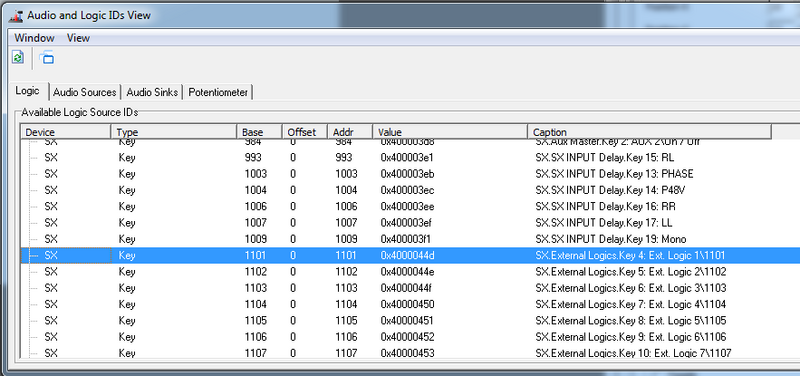The image size is (800, 376).
Task: Switch to the Audio Sinks tab
Action: pos(152,92)
